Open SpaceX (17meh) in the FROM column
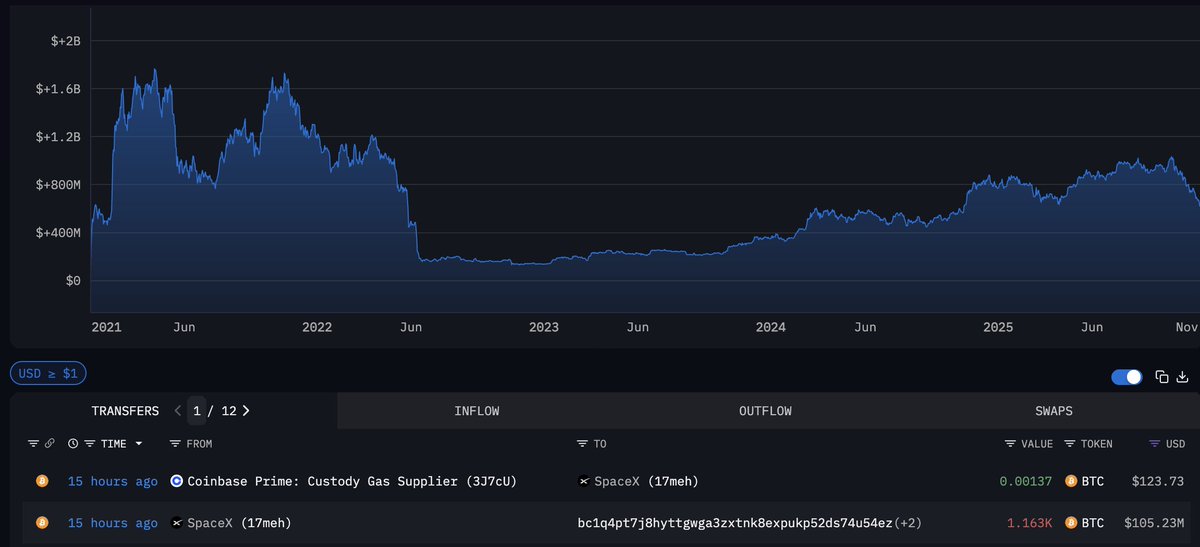 (x=239, y=522)
